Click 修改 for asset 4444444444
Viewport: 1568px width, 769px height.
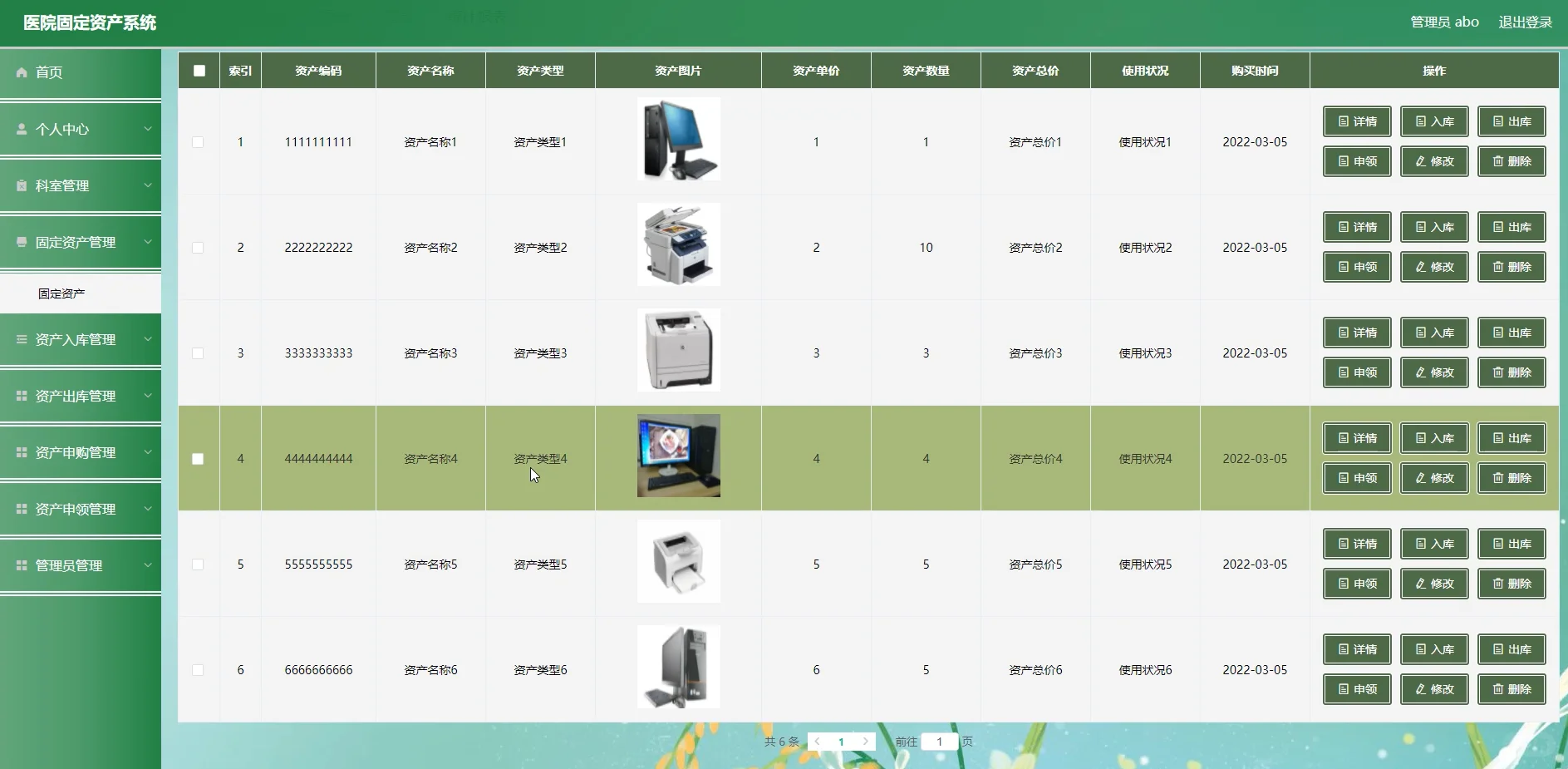tap(1434, 478)
